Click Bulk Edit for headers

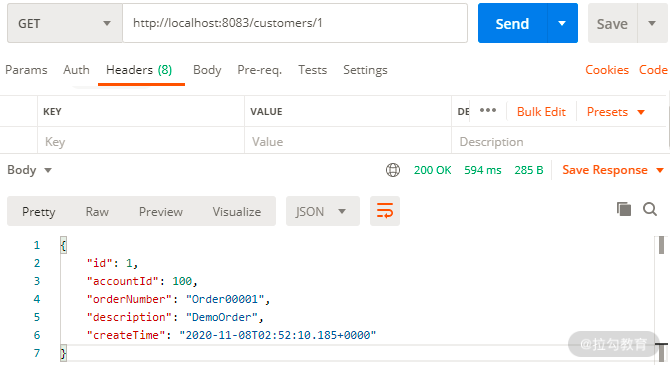point(541,112)
